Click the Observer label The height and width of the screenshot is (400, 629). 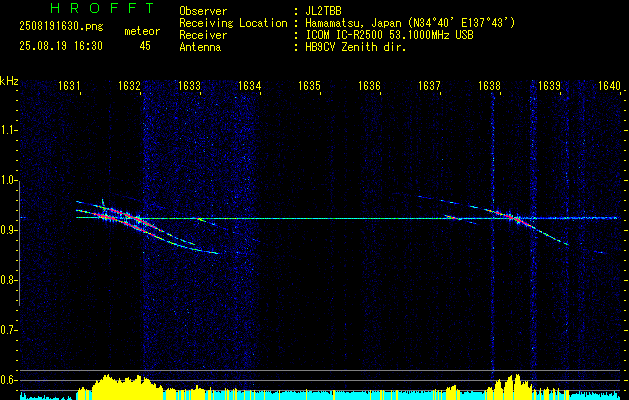(x=203, y=11)
